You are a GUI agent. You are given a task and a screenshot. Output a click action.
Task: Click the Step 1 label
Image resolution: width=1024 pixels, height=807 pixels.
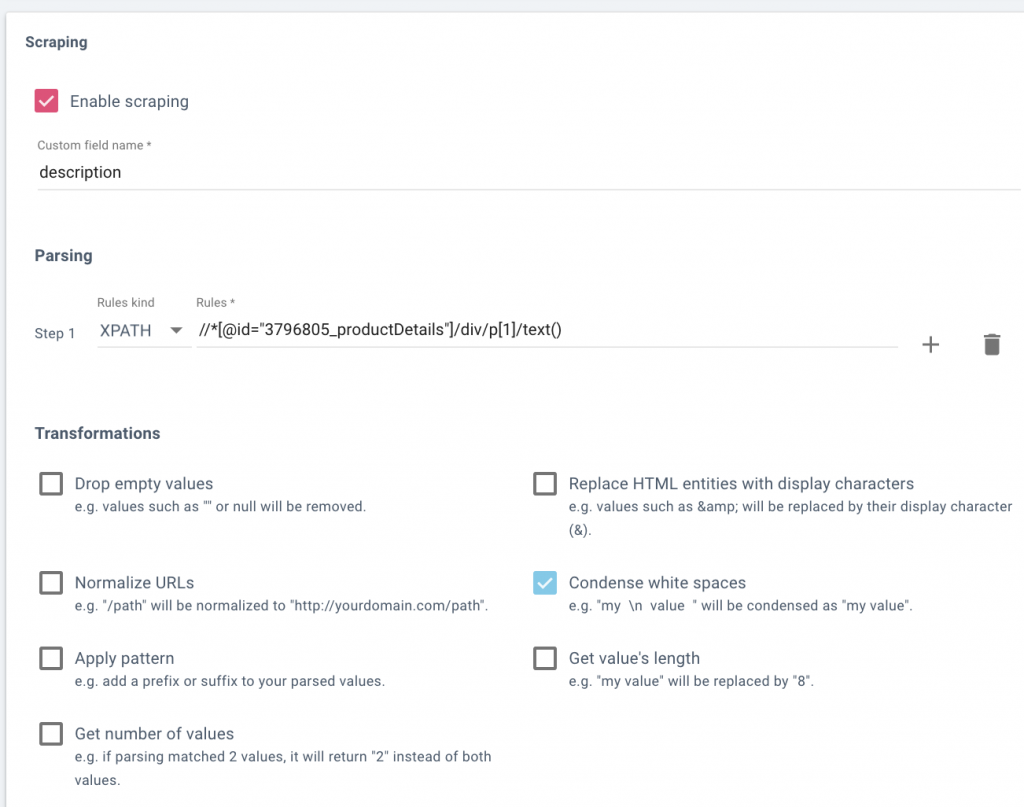(x=55, y=333)
